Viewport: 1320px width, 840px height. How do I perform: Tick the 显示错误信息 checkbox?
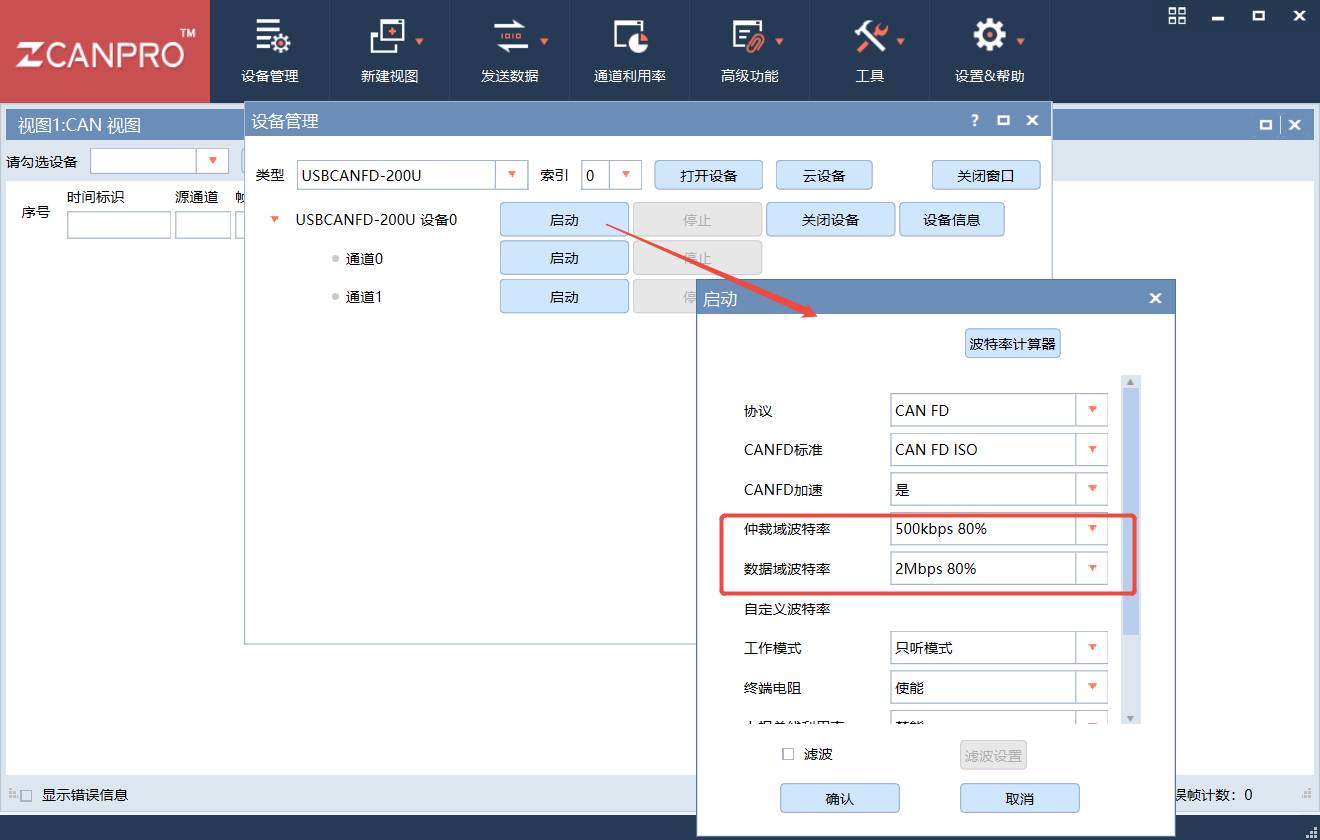click(27, 796)
